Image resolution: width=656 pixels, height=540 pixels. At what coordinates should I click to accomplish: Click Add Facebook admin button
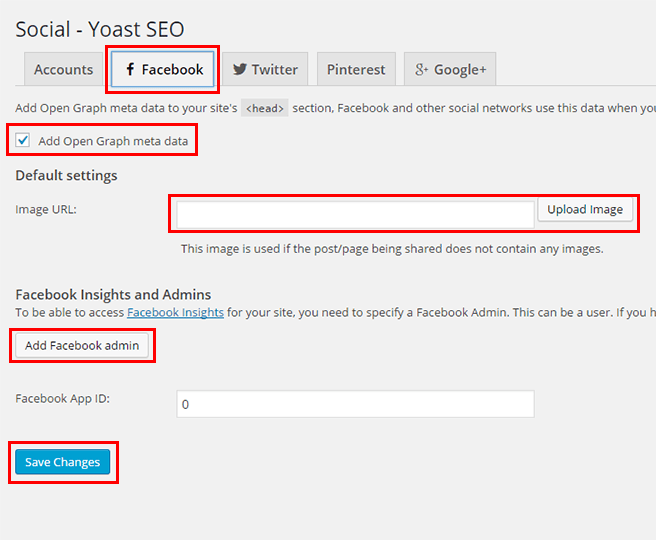[x=82, y=345]
